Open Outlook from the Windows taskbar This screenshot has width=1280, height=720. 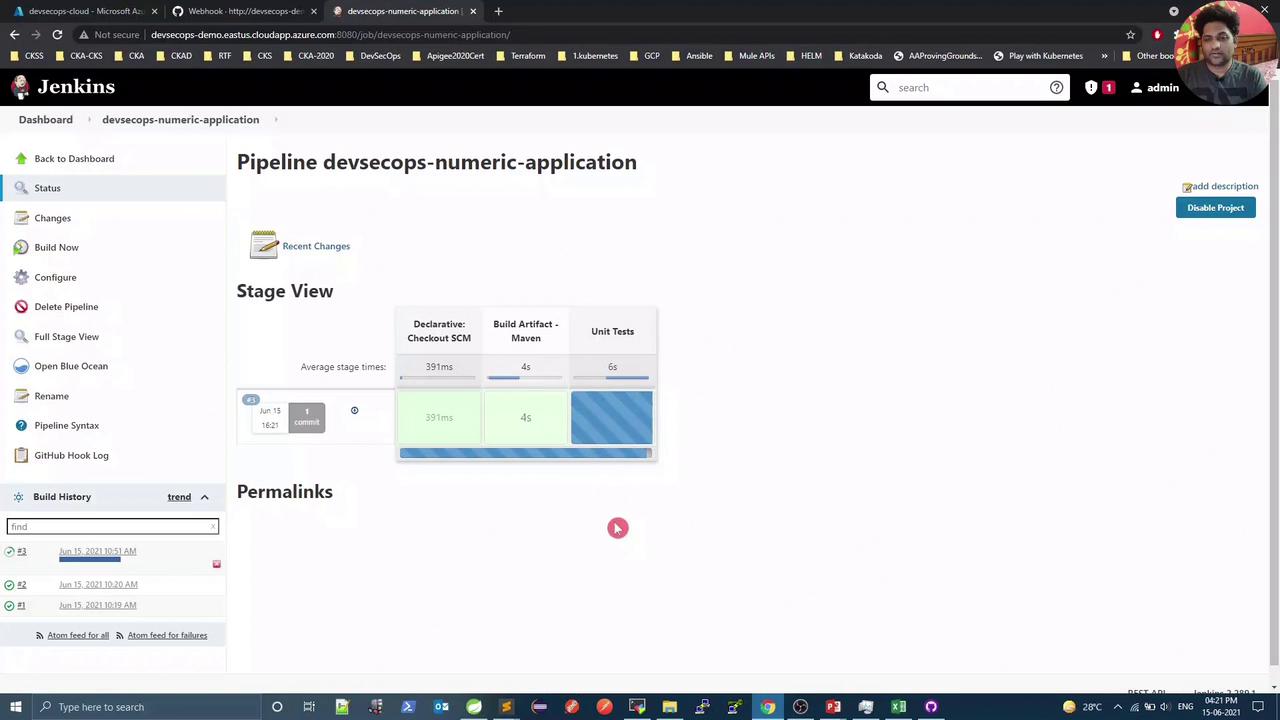click(x=441, y=707)
